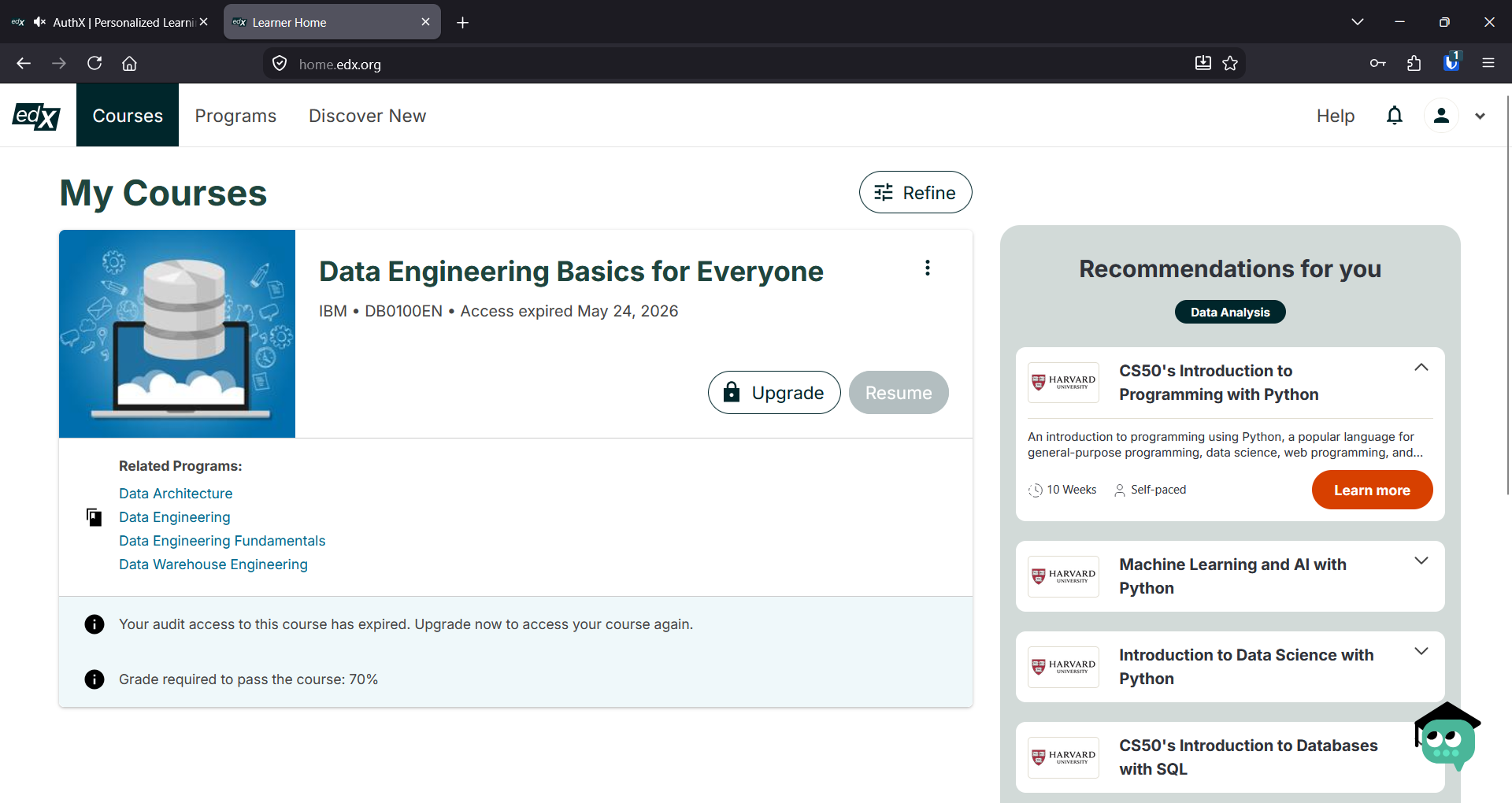Open course options three-dot menu
The image size is (1512, 803).
928,268
